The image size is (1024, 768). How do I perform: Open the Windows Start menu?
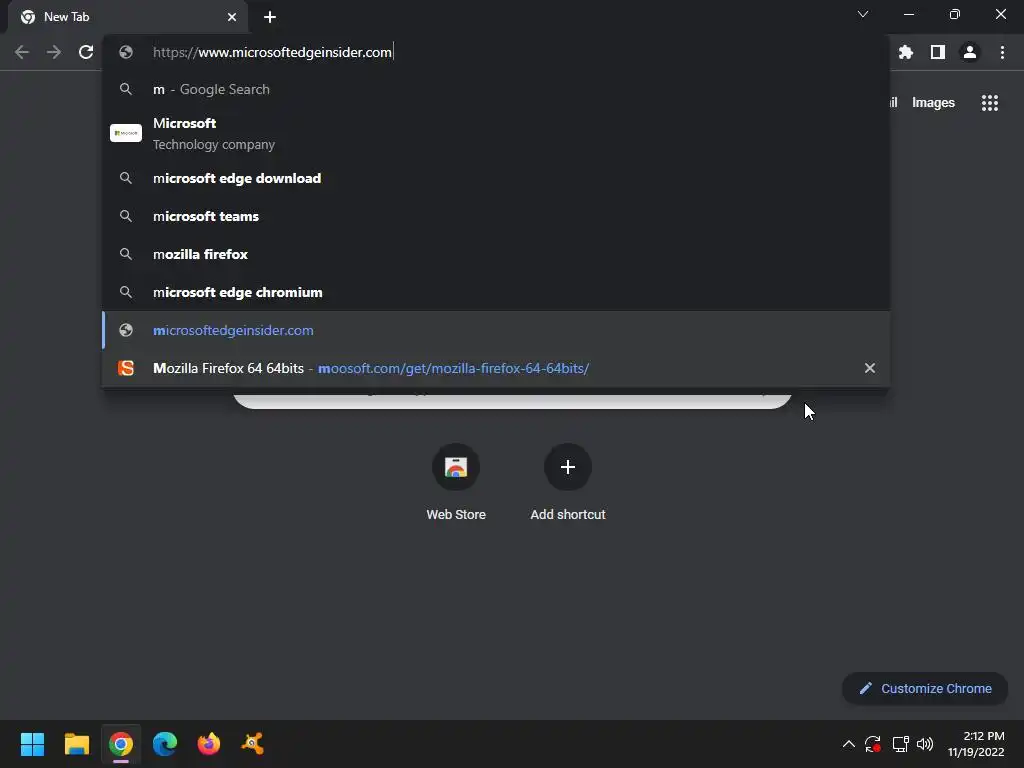[x=32, y=744]
